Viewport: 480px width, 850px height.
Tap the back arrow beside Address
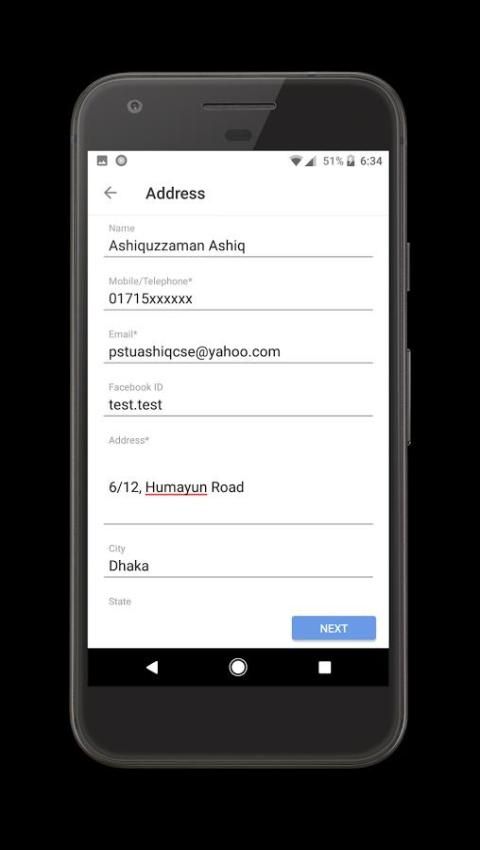(110, 193)
